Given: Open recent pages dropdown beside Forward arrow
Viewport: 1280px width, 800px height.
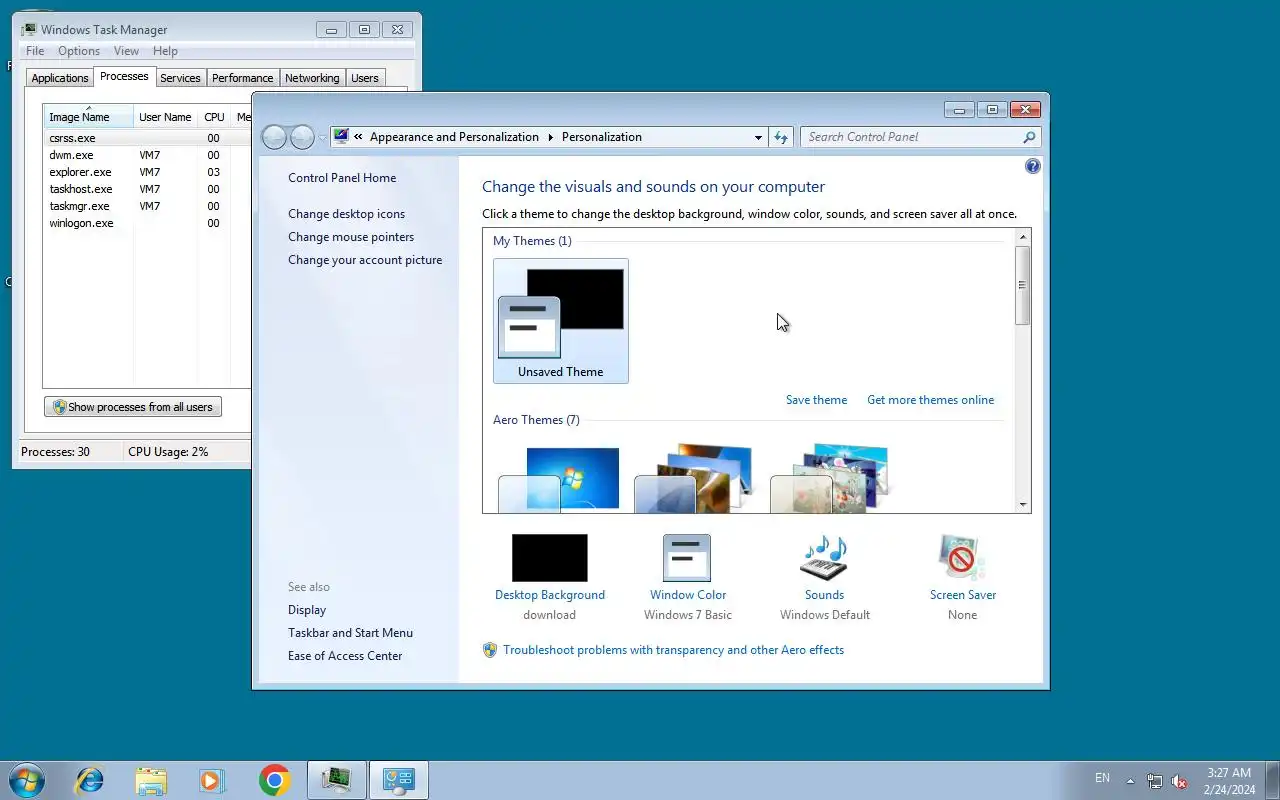Looking at the screenshot, I should tap(322, 137).
